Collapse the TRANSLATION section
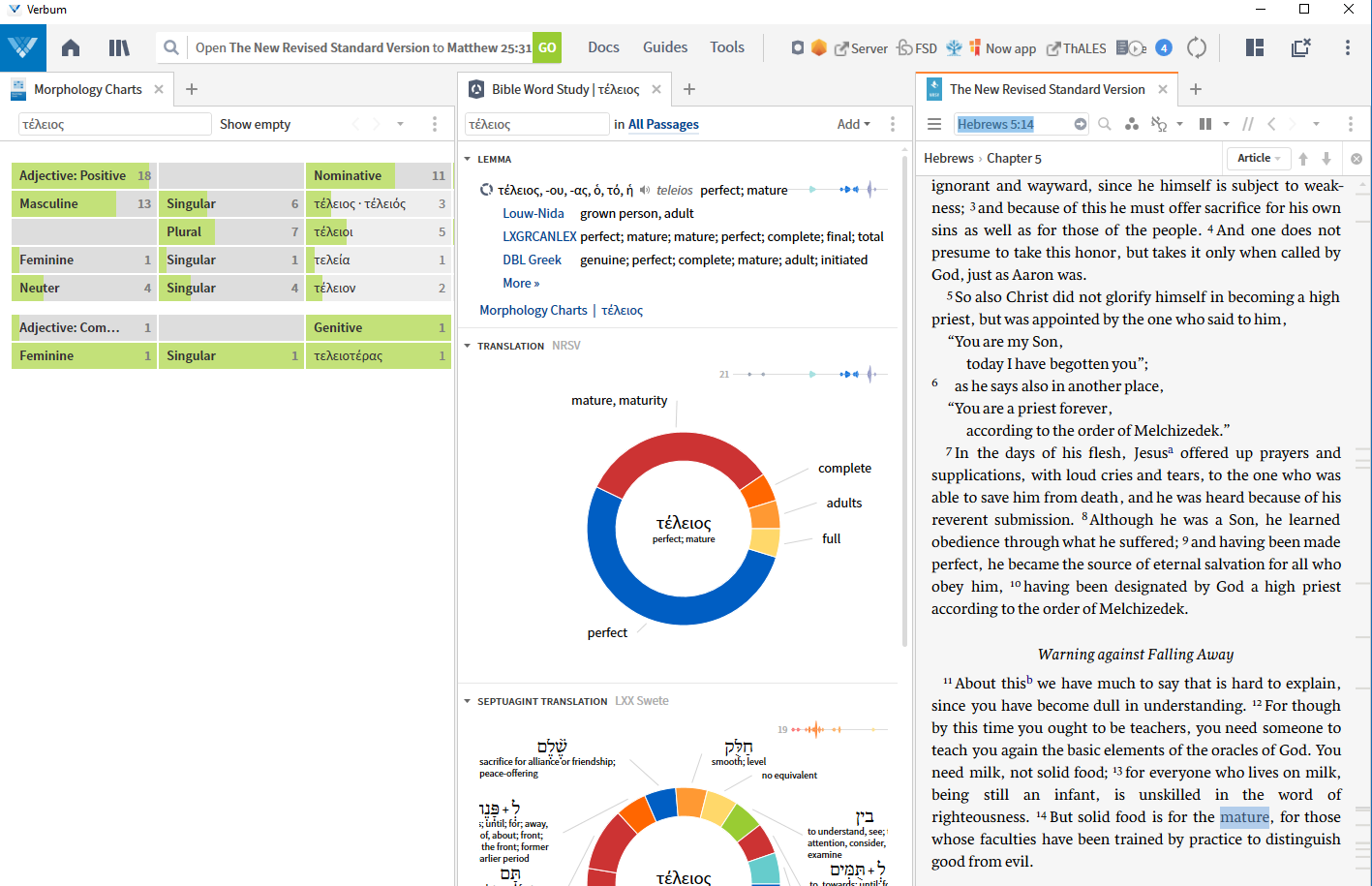The width and height of the screenshot is (1372, 886). point(468,346)
